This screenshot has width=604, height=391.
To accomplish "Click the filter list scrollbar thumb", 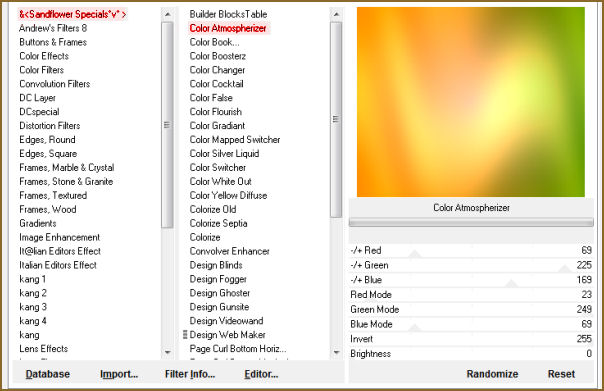I will pos(336,119).
